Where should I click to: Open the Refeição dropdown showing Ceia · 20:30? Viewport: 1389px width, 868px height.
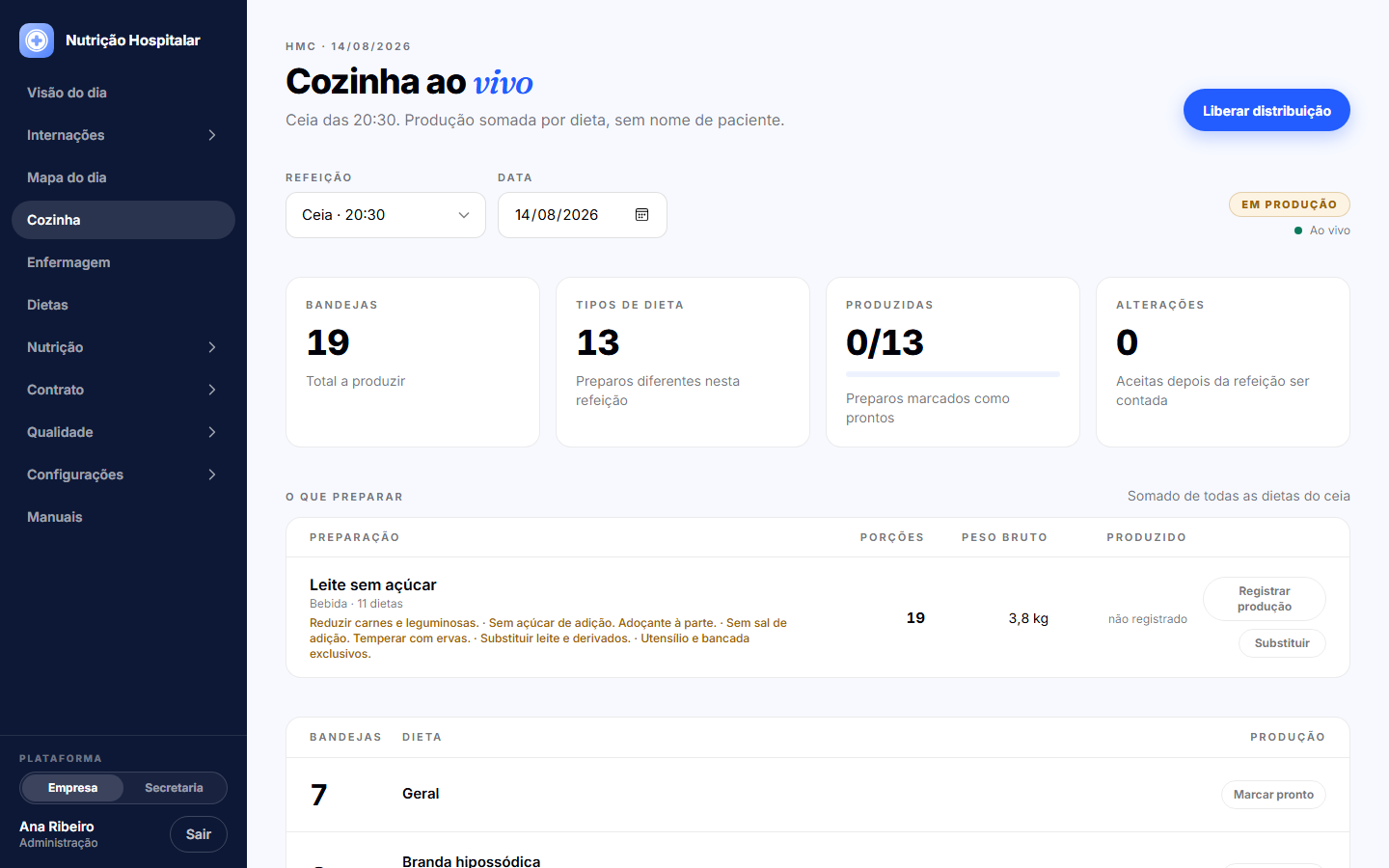[386, 215]
